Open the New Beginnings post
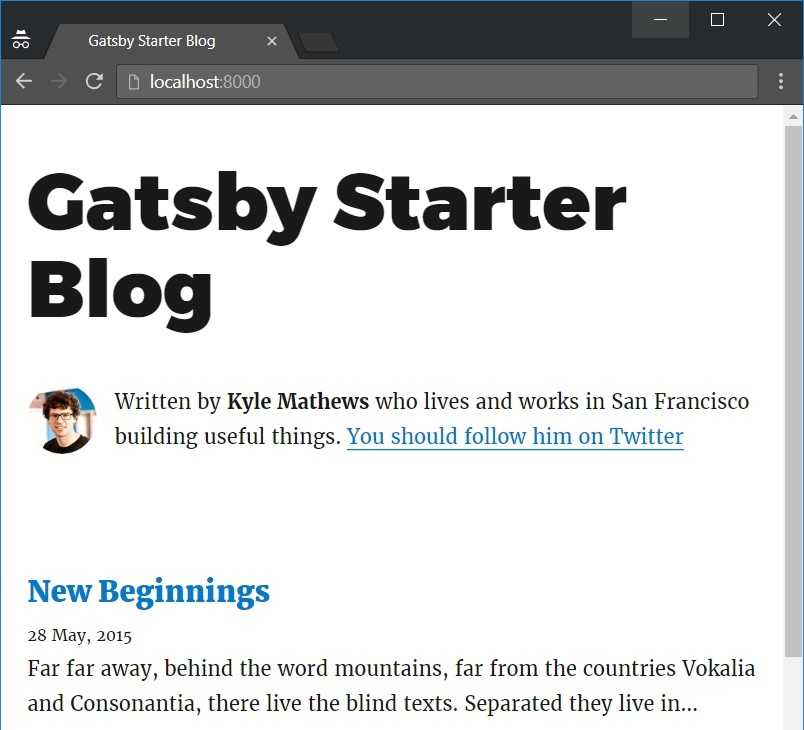 pos(148,591)
